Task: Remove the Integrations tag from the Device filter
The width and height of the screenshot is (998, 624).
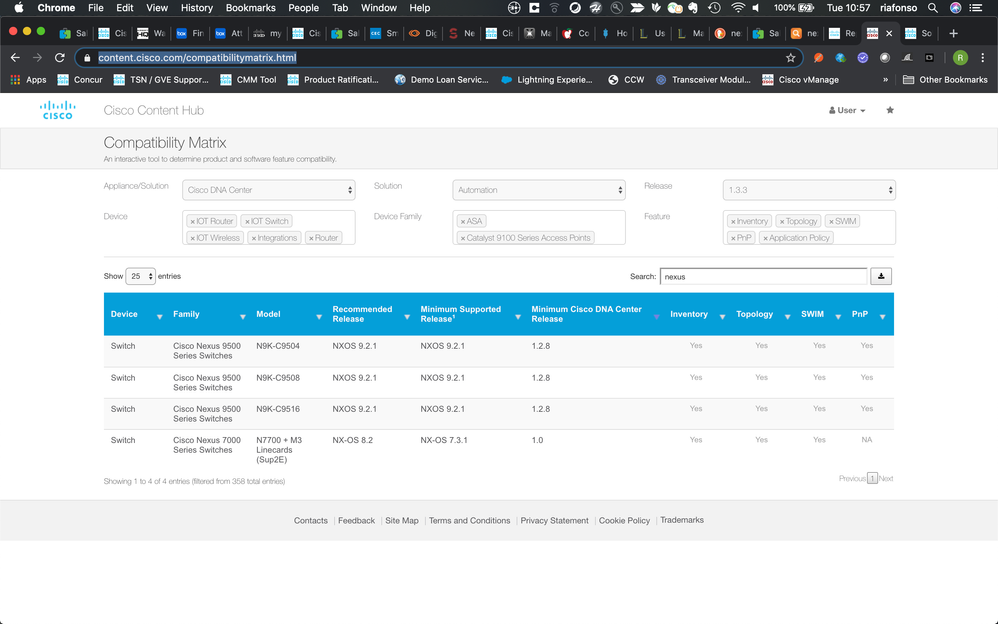Action: pos(253,238)
